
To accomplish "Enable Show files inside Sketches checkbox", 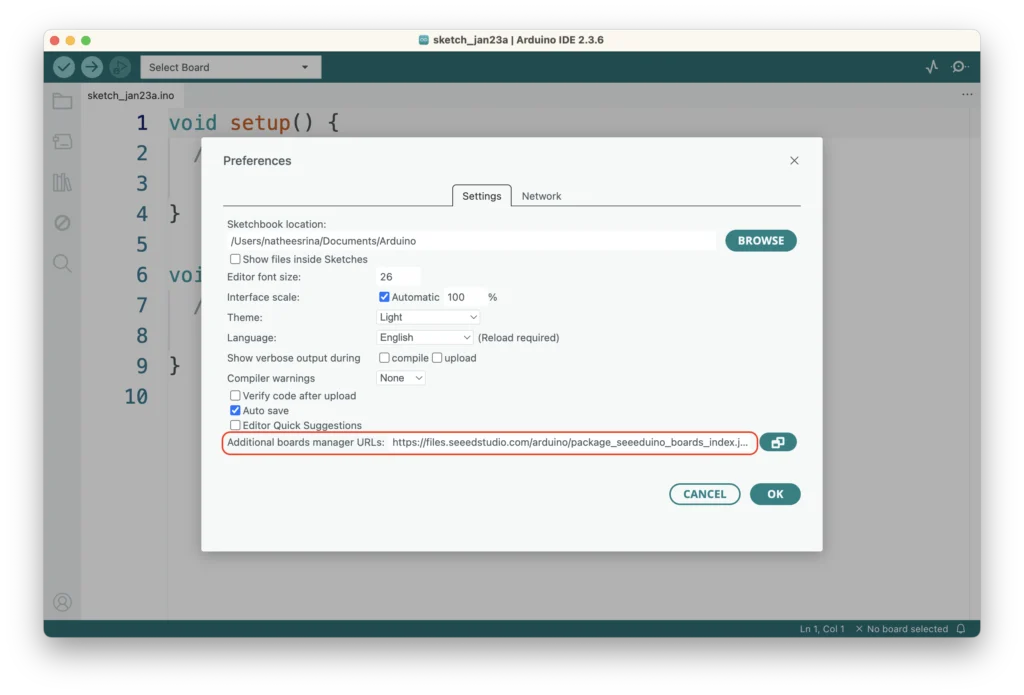I will pos(235,259).
